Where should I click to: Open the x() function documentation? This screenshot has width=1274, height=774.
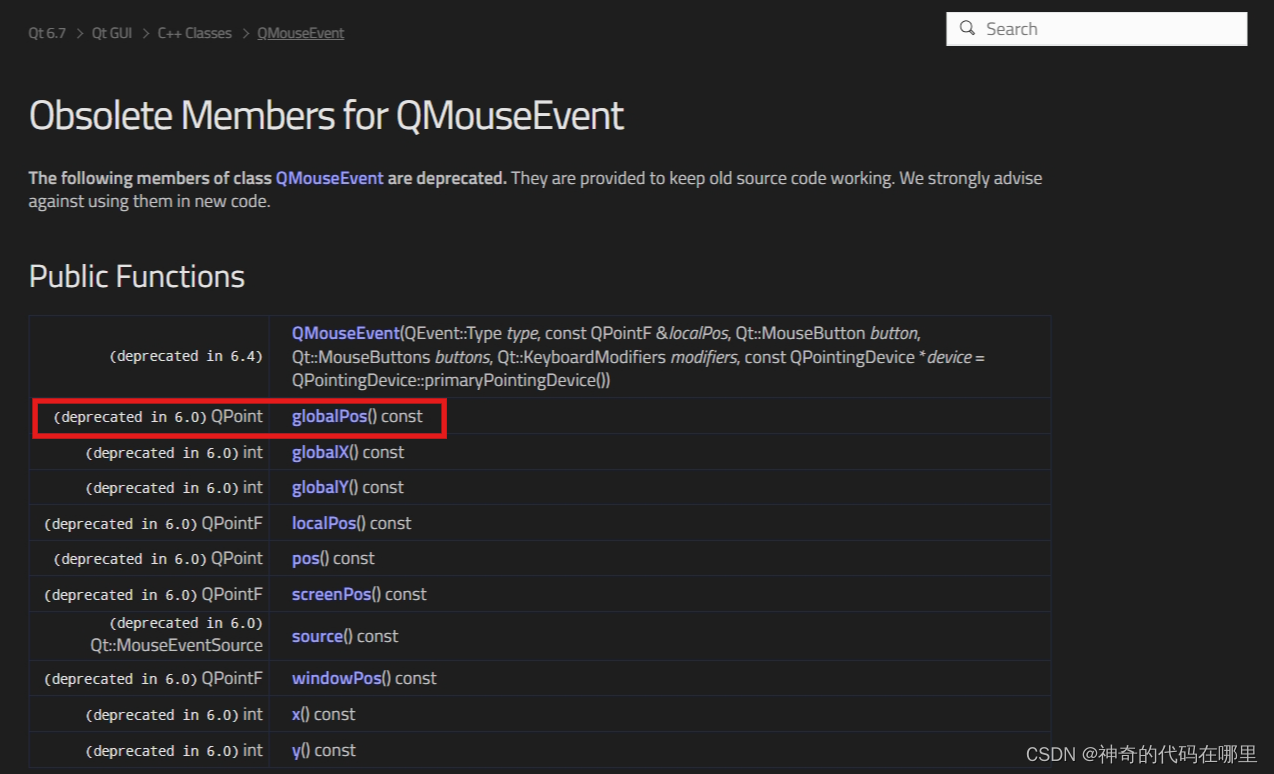tap(296, 714)
